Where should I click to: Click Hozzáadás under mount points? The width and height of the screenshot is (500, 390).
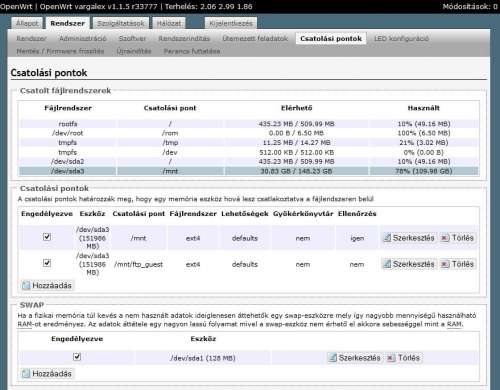coord(47,285)
